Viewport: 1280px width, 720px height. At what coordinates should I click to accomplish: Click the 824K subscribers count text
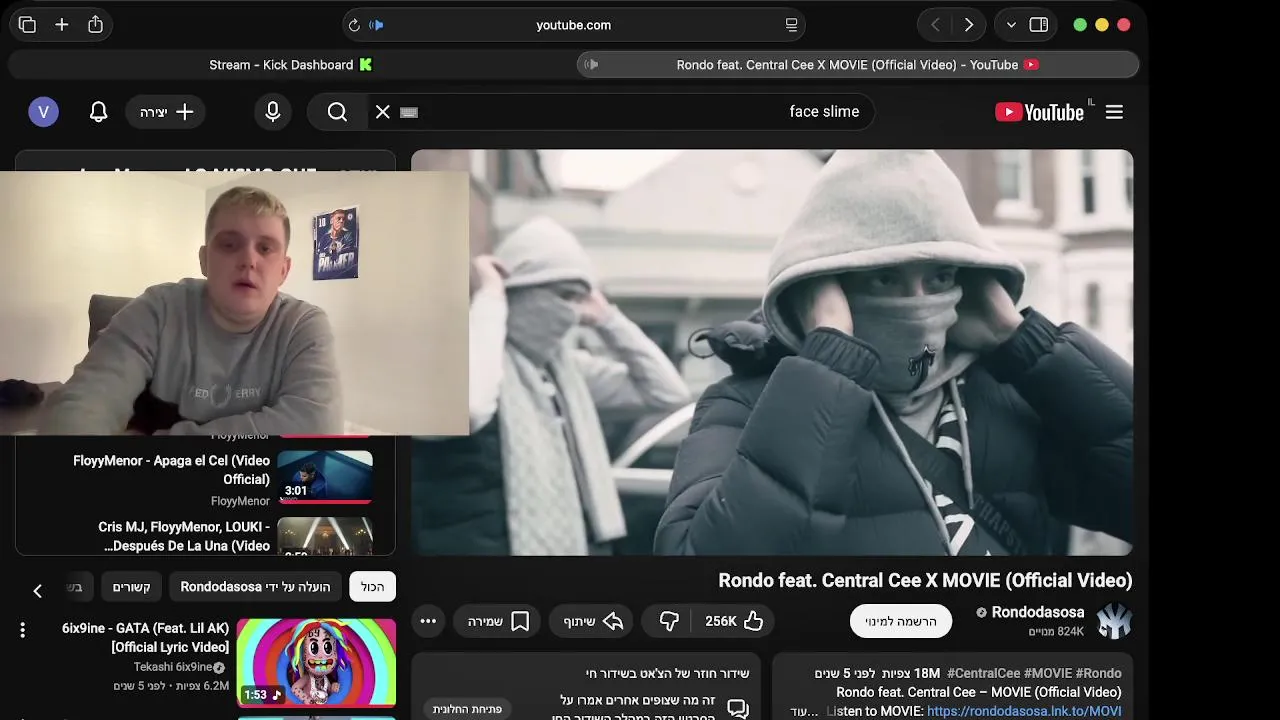(1056, 632)
